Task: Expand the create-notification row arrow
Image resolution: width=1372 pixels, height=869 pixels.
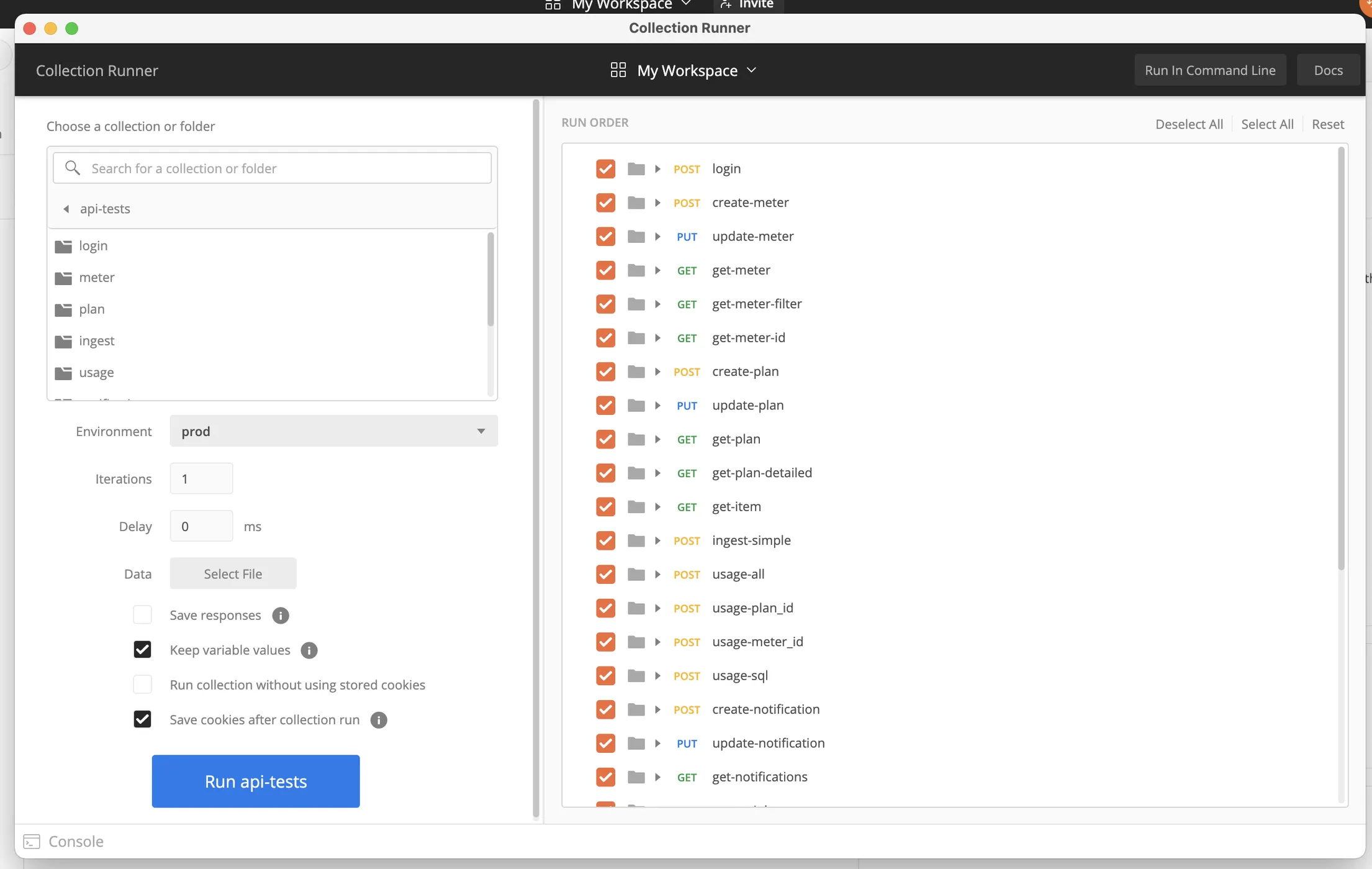Action: tap(657, 709)
